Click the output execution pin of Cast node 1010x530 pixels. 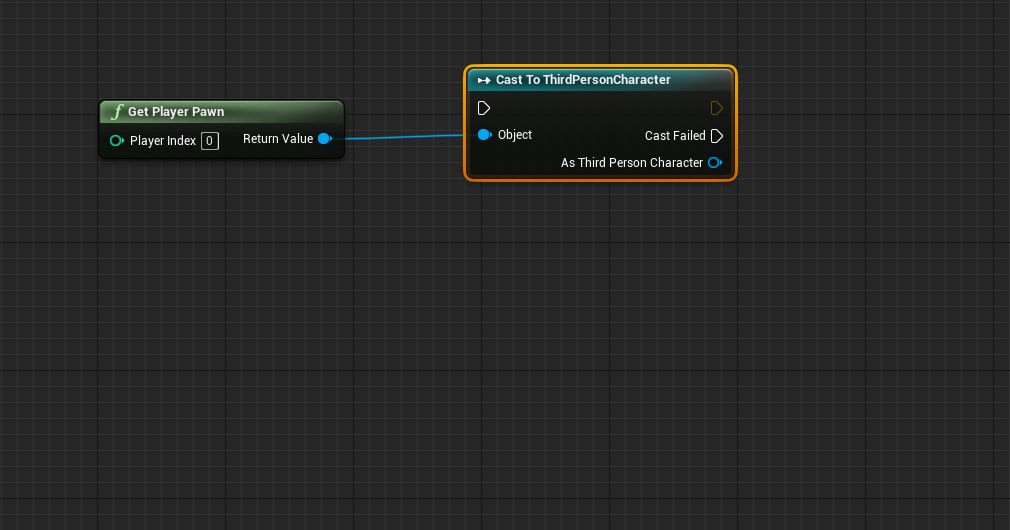pyautogui.click(x=716, y=108)
